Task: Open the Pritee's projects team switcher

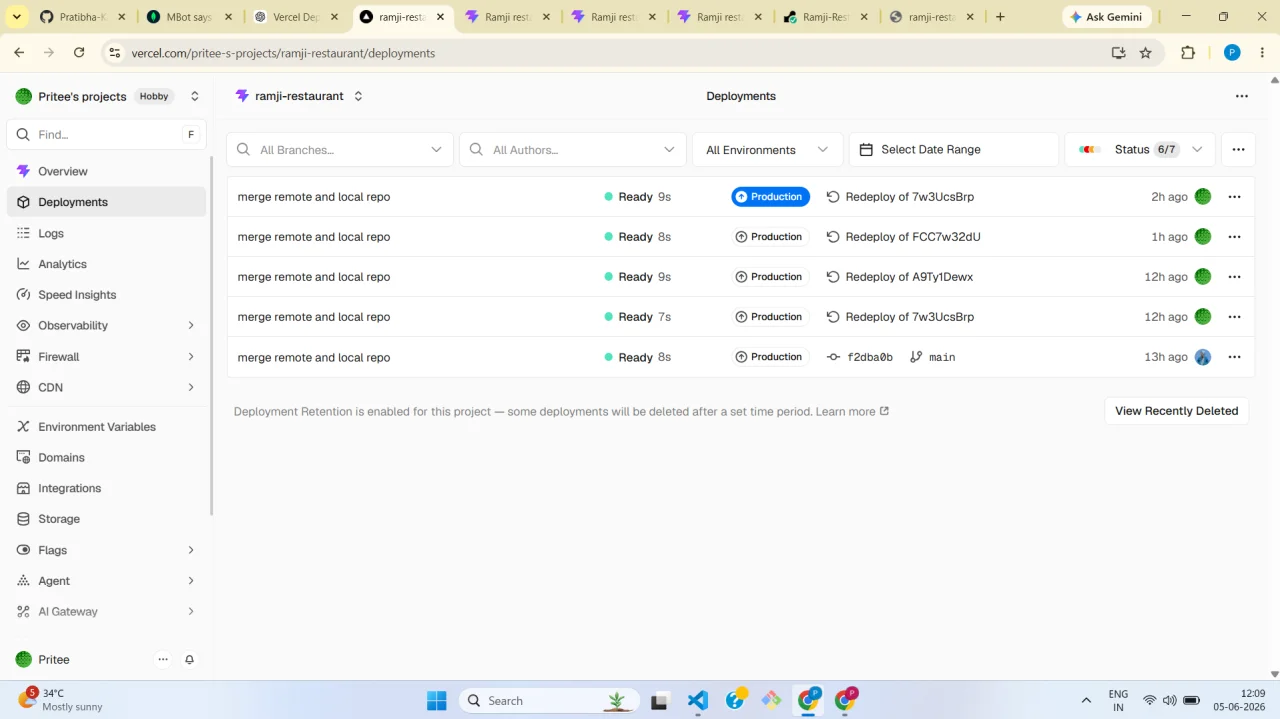Action: tap(194, 96)
